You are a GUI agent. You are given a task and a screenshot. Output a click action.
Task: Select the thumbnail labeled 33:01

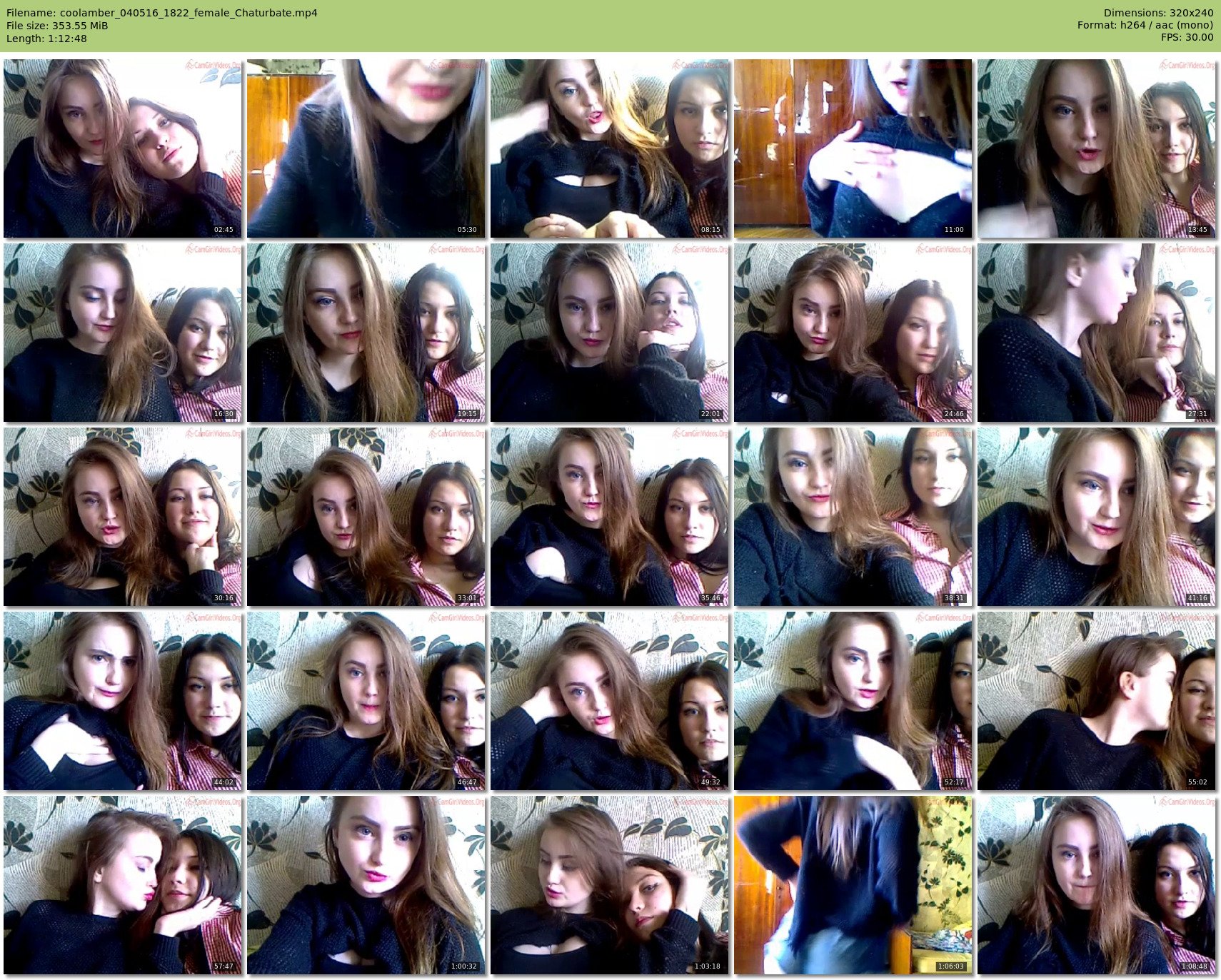(366, 517)
